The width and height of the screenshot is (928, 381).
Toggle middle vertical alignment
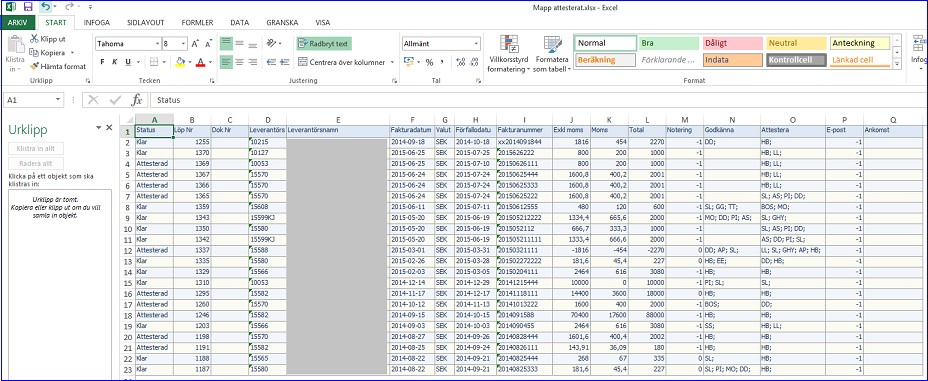click(239, 44)
